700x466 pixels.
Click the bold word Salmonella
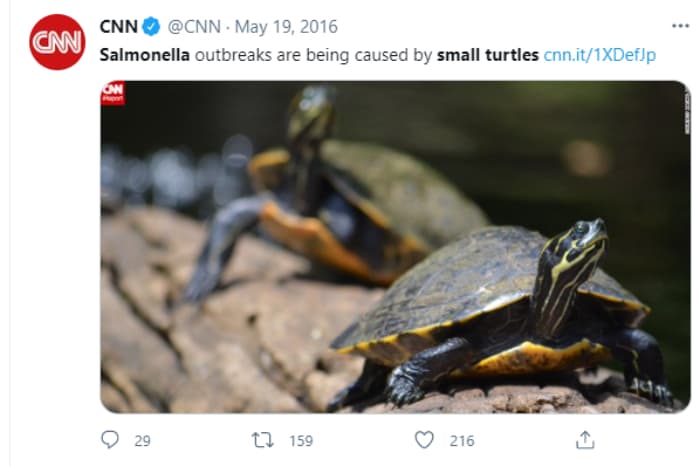coord(144,54)
